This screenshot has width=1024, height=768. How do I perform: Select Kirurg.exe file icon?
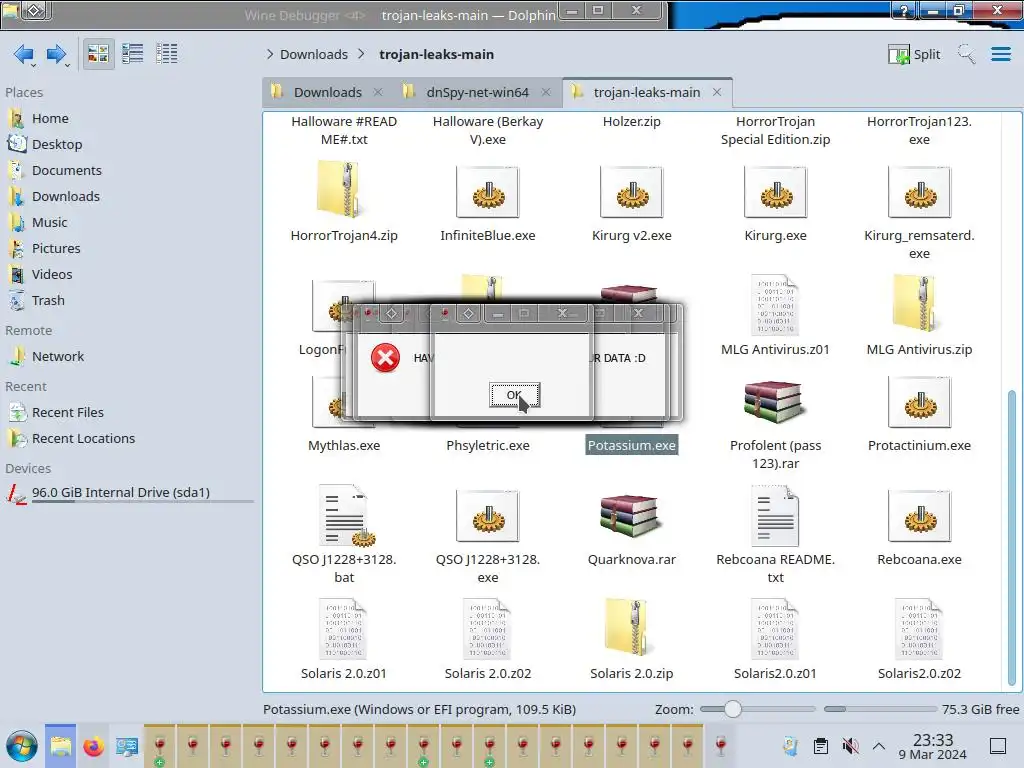(x=775, y=192)
